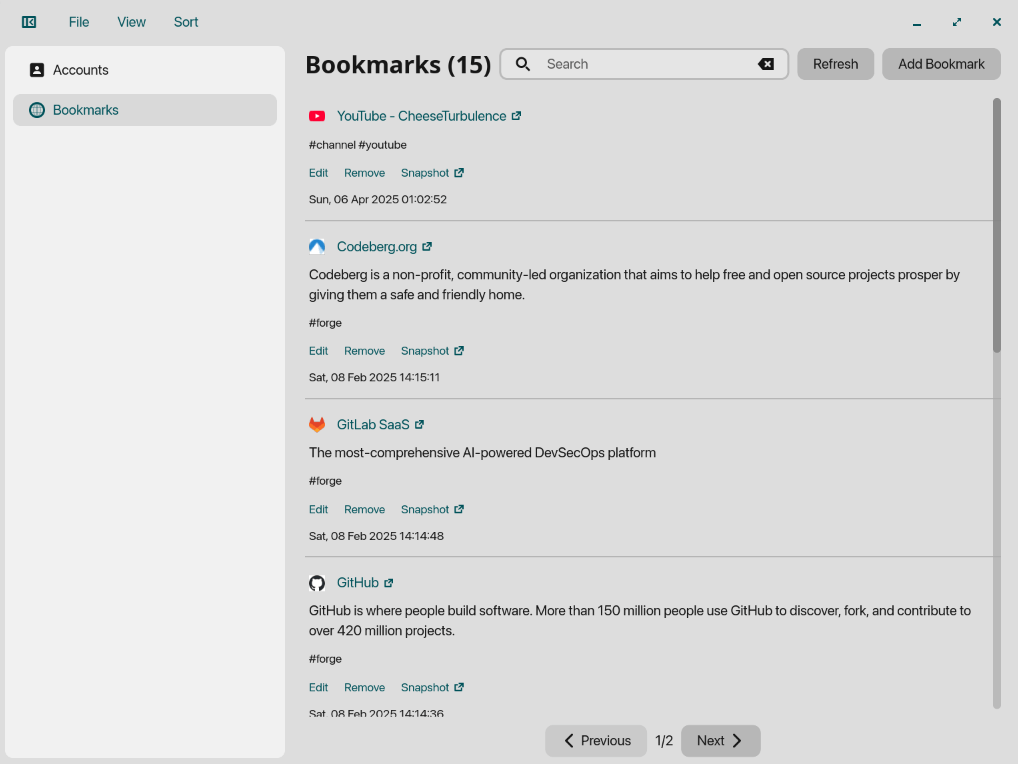Click the #forge tag under Codeberg.org
Screen dimensions: 1018x764
325,323
